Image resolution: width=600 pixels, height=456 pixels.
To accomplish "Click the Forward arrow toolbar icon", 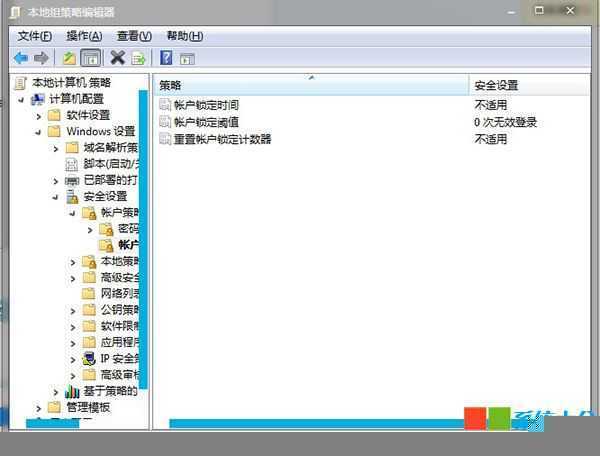I will coord(41,58).
